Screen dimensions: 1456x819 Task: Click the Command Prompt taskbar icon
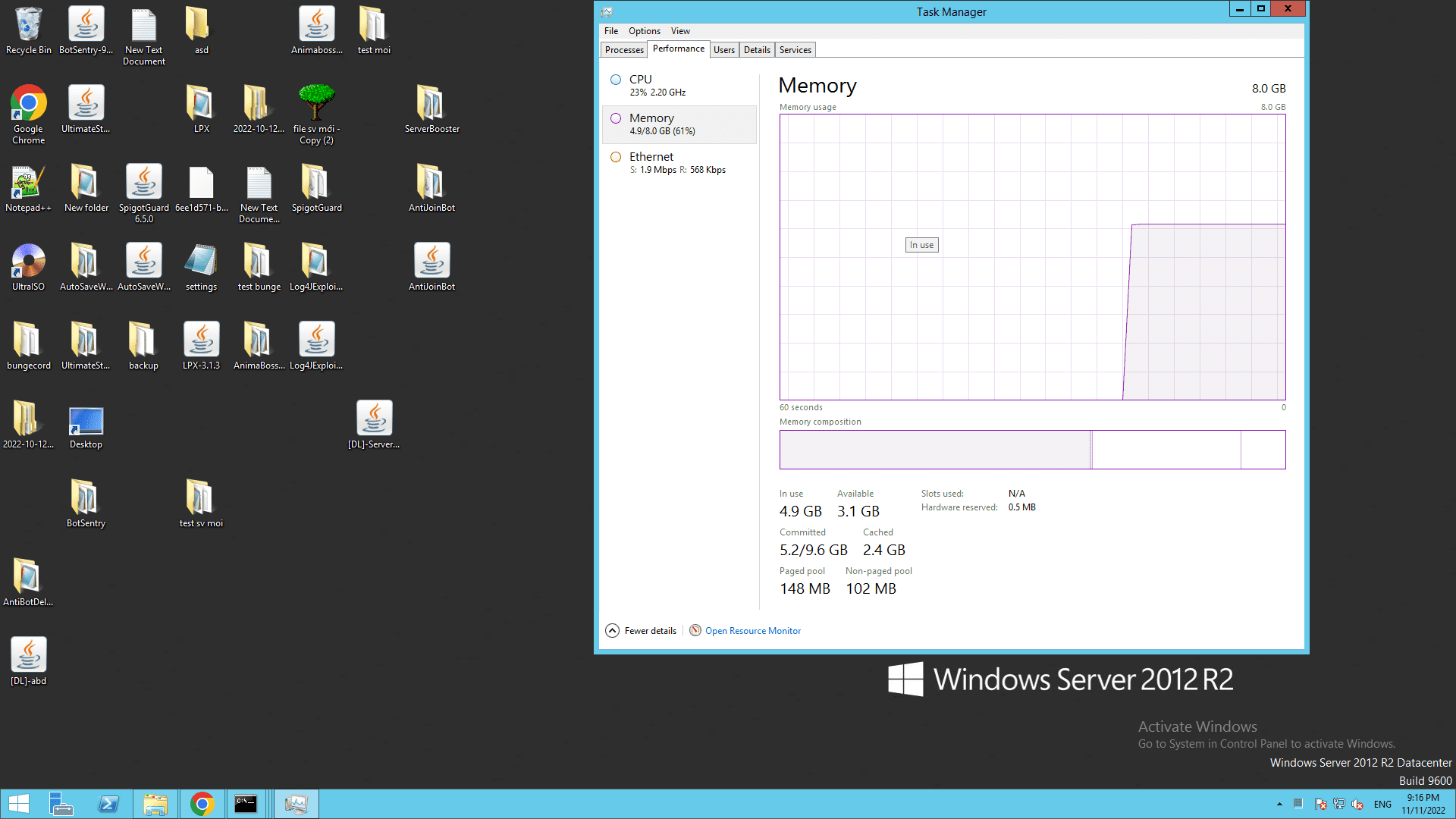point(246,804)
